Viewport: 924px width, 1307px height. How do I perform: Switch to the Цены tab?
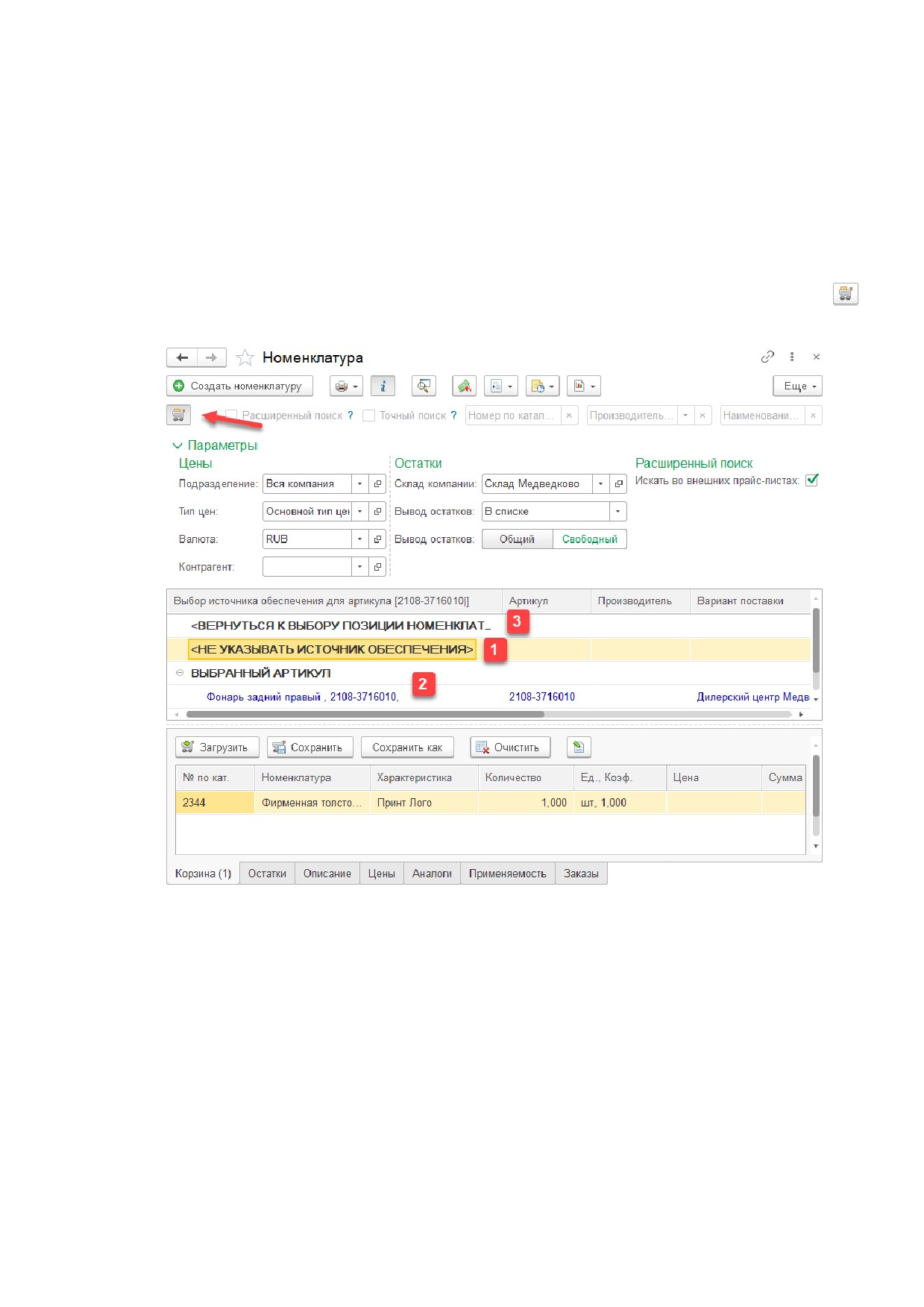[x=381, y=873]
